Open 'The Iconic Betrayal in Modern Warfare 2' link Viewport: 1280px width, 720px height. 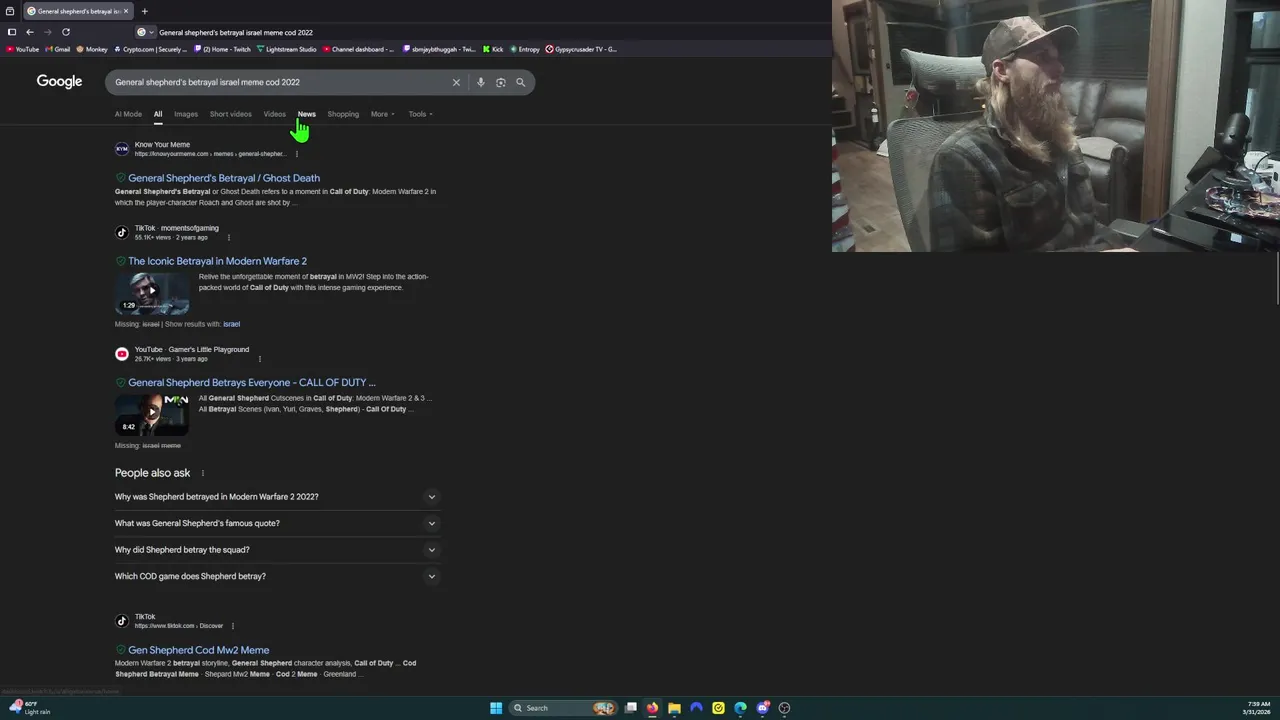(x=217, y=261)
